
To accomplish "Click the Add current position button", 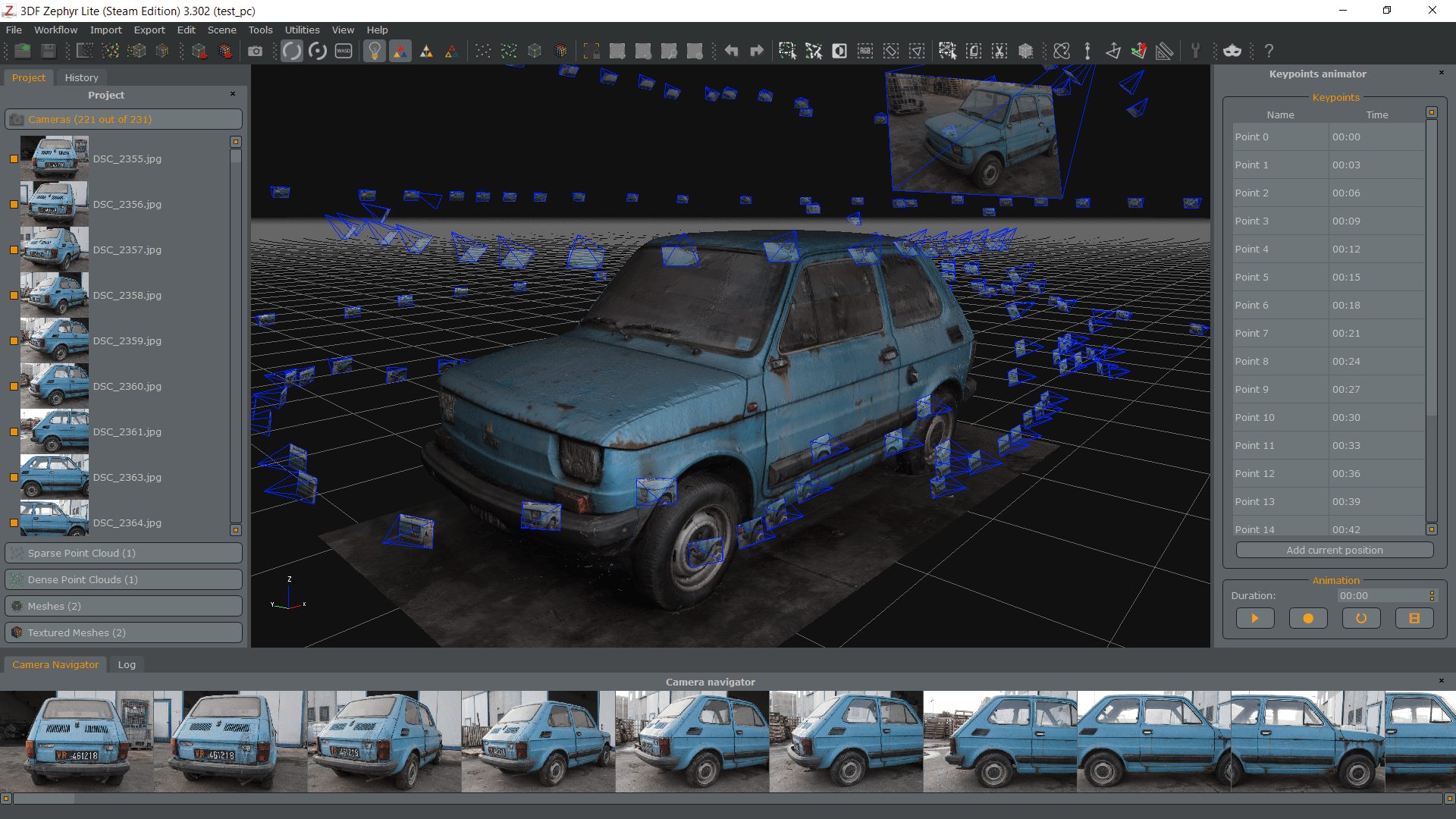I will click(1335, 550).
